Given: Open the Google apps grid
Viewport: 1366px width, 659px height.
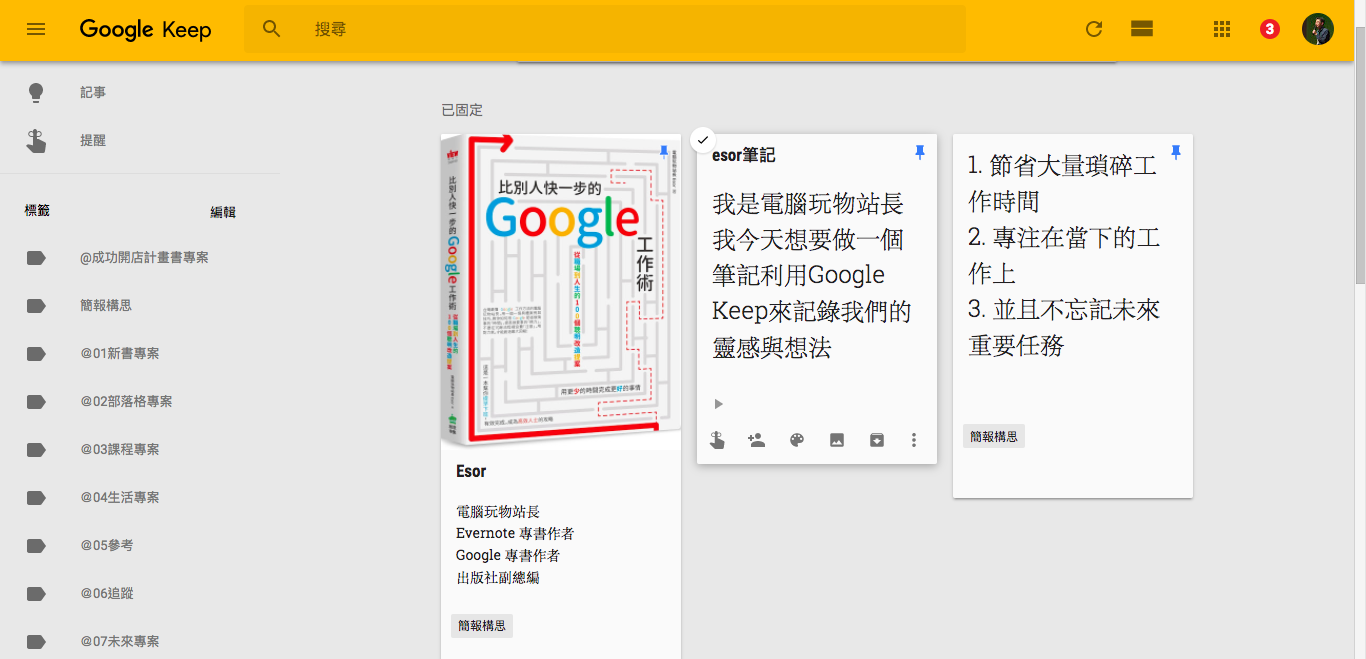Looking at the screenshot, I should click(1221, 29).
